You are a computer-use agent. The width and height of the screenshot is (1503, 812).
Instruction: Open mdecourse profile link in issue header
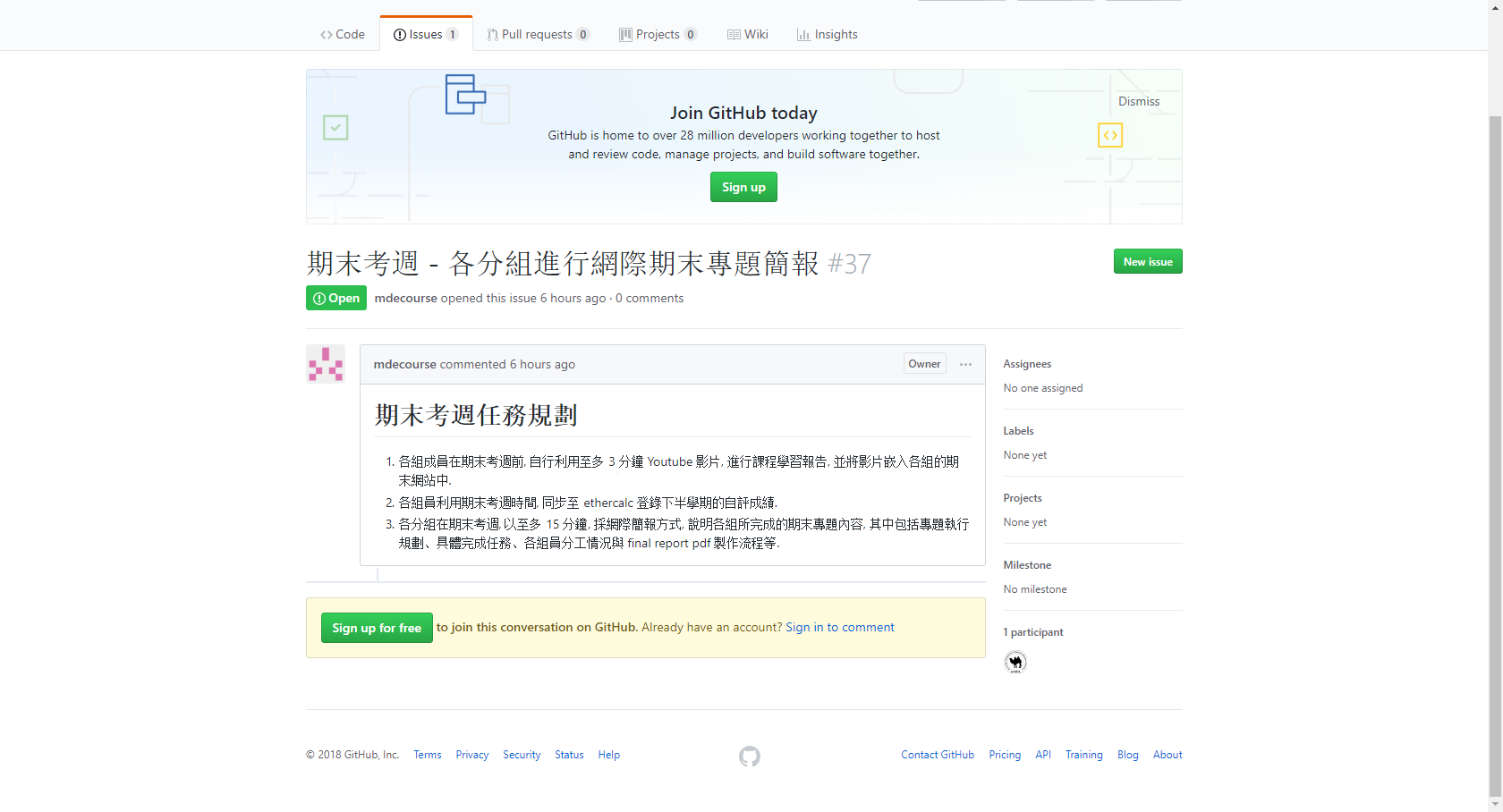(x=406, y=298)
